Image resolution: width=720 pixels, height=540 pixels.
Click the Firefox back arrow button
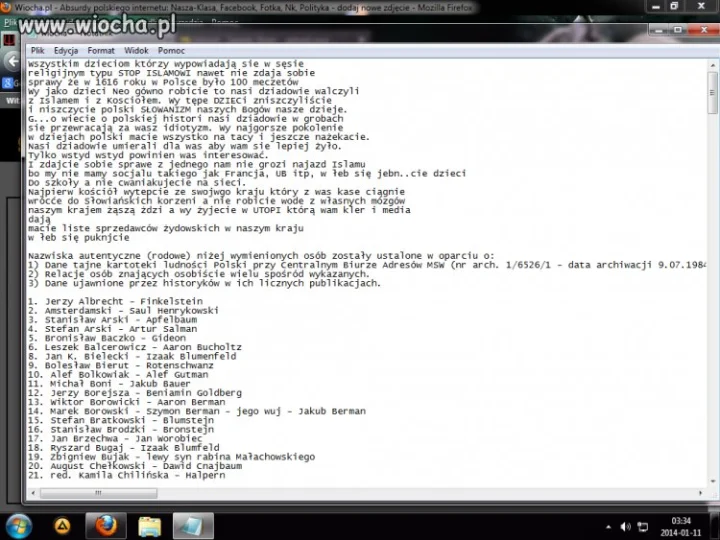click(x=12, y=61)
